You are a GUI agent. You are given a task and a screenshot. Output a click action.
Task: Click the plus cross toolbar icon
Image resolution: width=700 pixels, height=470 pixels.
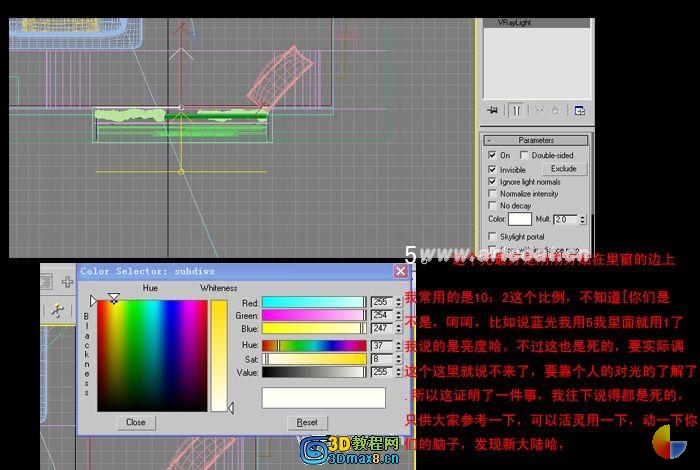[67, 282]
